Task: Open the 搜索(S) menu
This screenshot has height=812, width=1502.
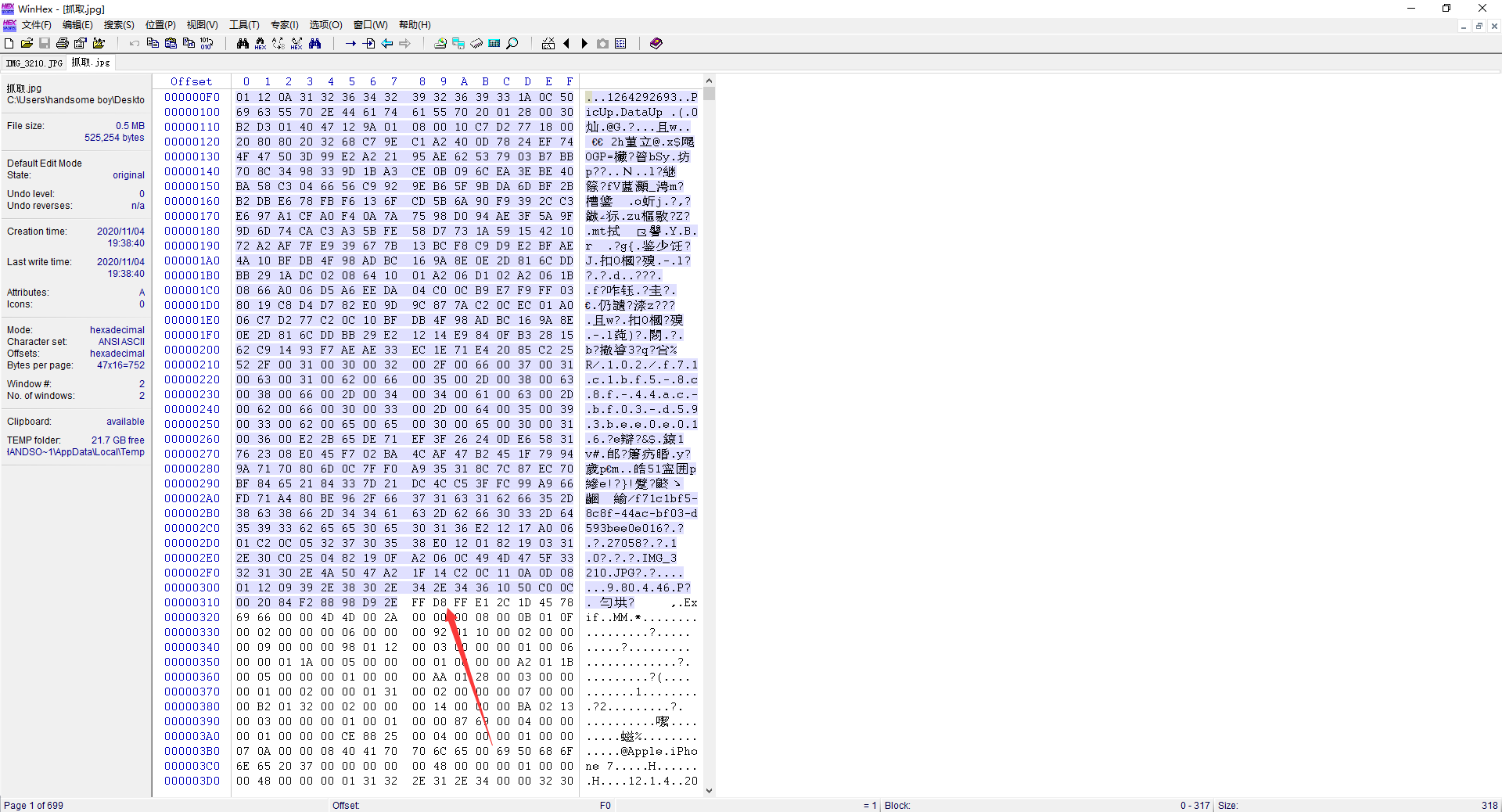Action: [x=119, y=25]
